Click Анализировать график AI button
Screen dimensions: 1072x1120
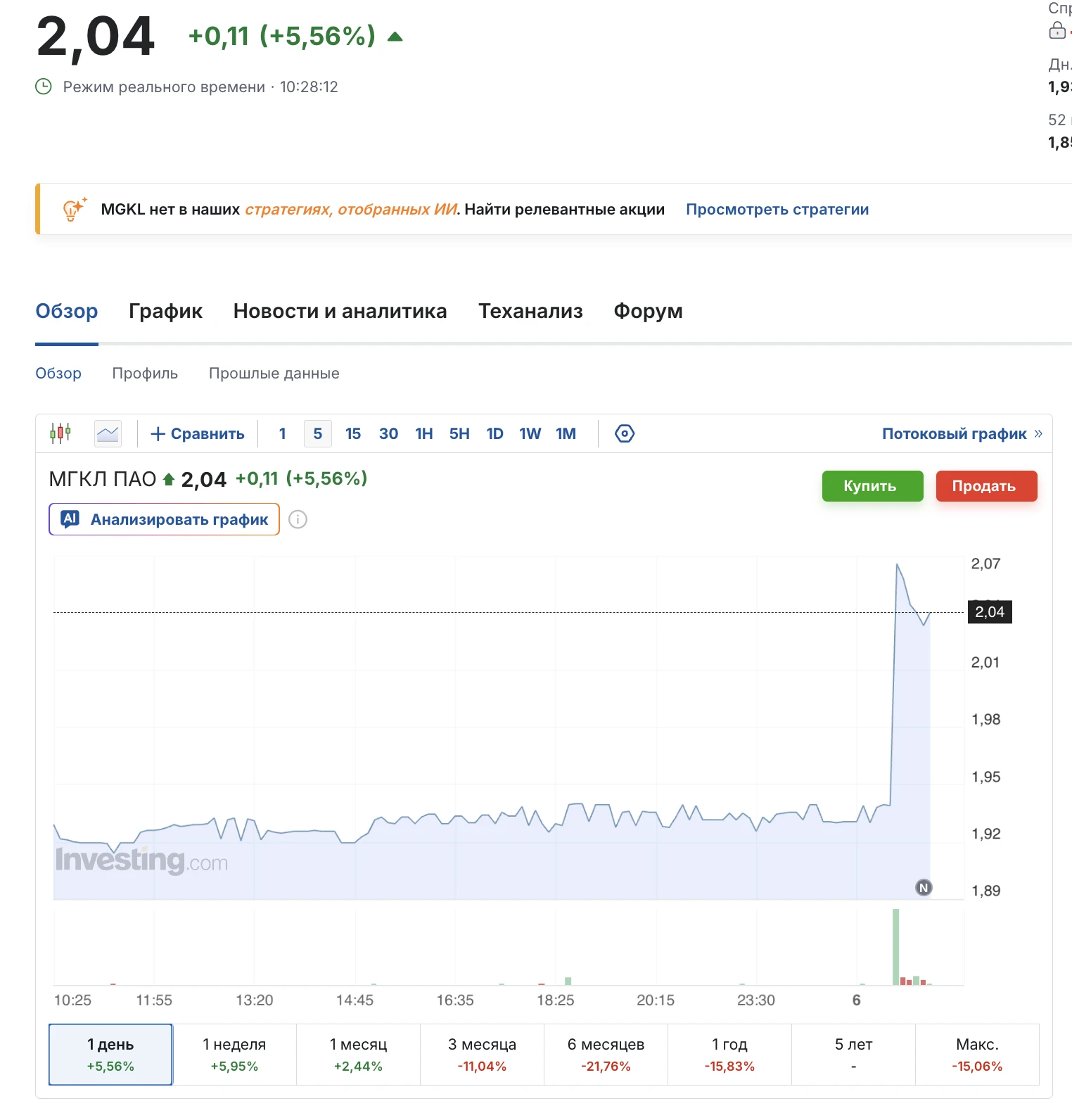164,519
